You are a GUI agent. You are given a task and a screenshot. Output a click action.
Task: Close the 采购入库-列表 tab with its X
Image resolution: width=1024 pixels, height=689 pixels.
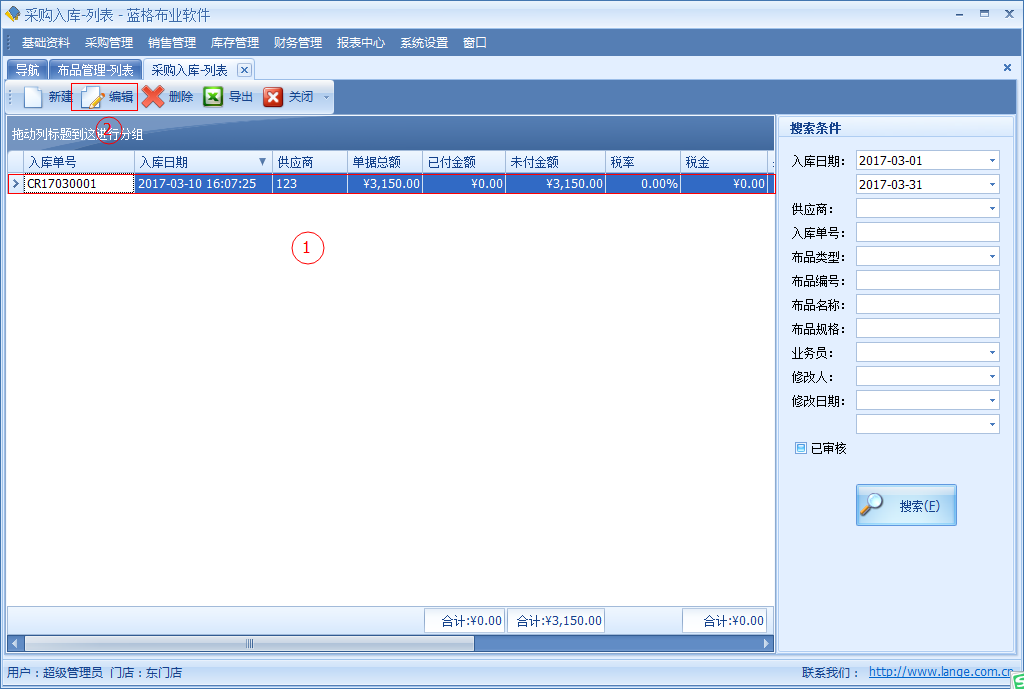point(244,70)
